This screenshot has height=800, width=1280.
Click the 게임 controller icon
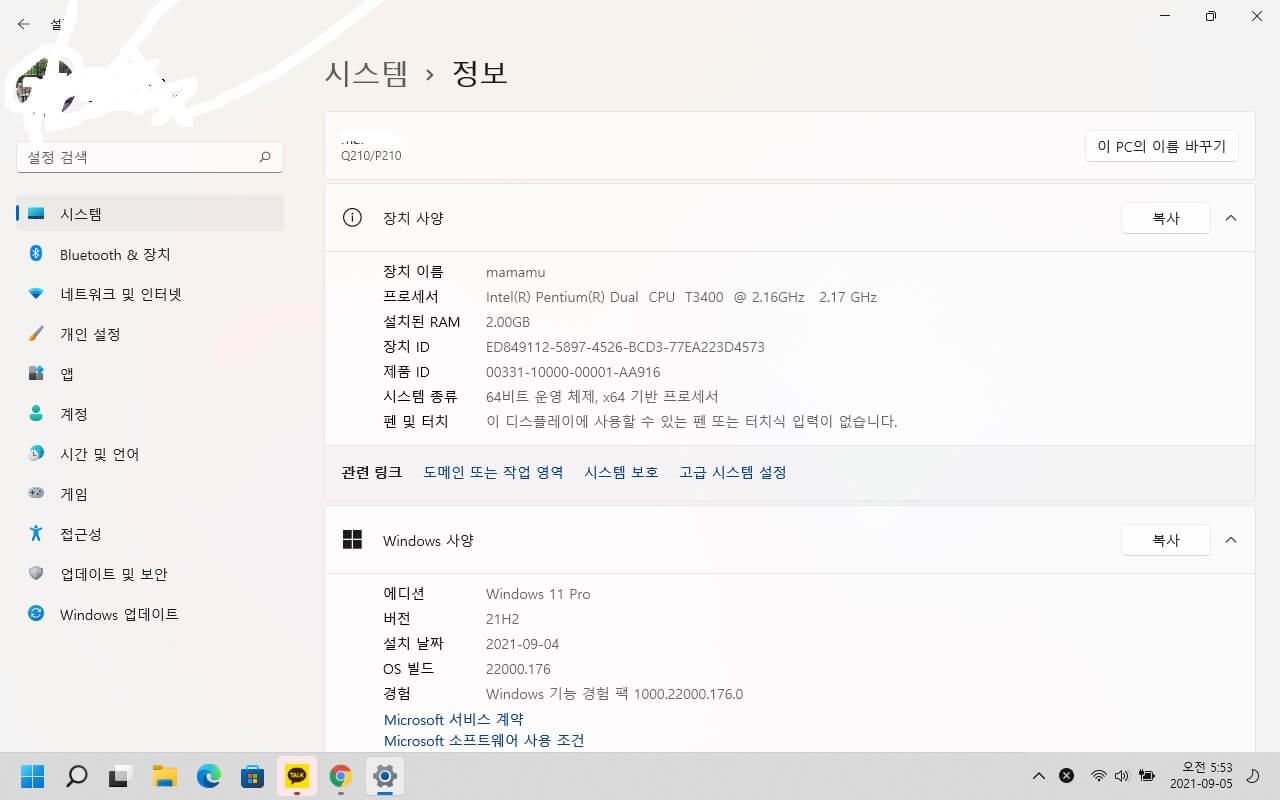point(36,493)
